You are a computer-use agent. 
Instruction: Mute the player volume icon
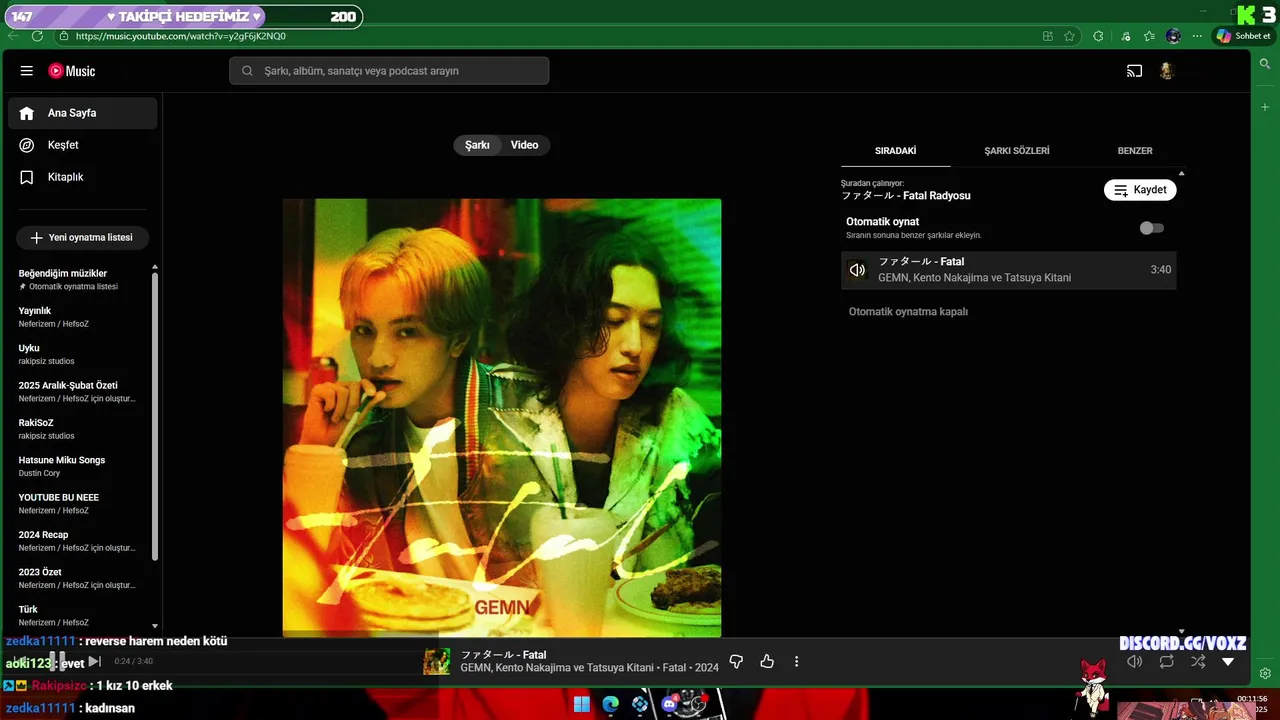(1135, 661)
